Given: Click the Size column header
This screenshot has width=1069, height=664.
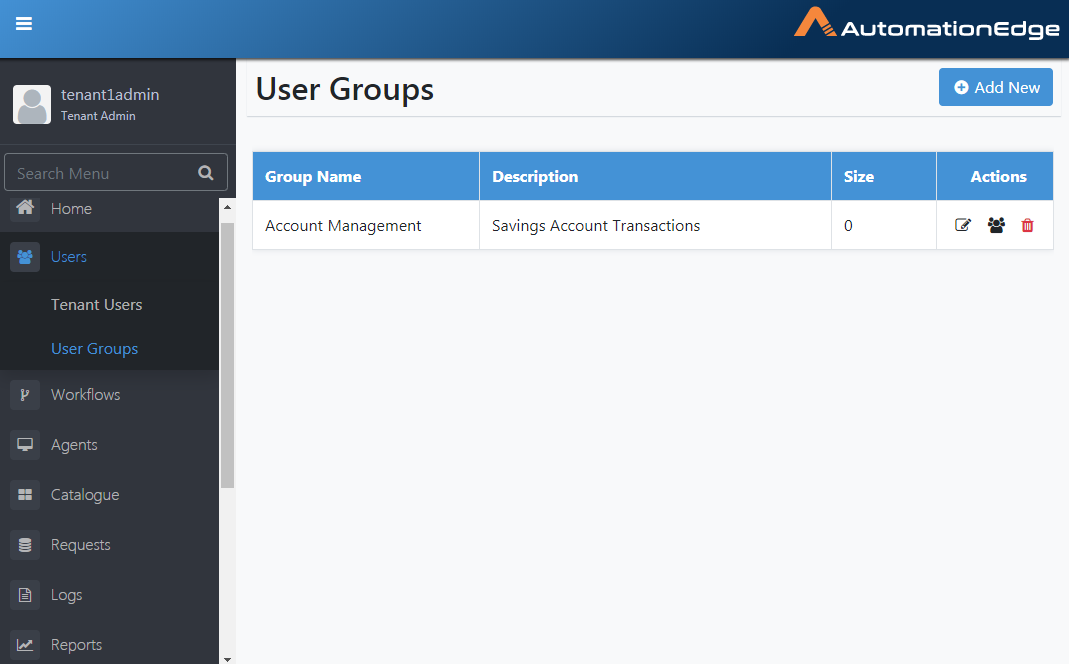Looking at the screenshot, I should pos(884,177).
